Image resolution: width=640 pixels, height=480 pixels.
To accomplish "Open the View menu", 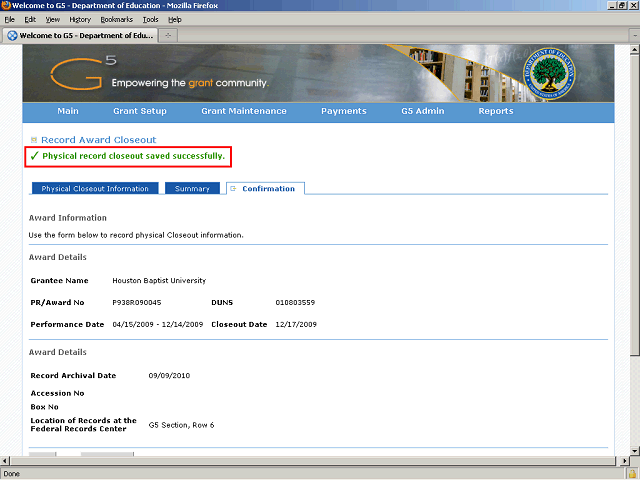I will pos(53,20).
